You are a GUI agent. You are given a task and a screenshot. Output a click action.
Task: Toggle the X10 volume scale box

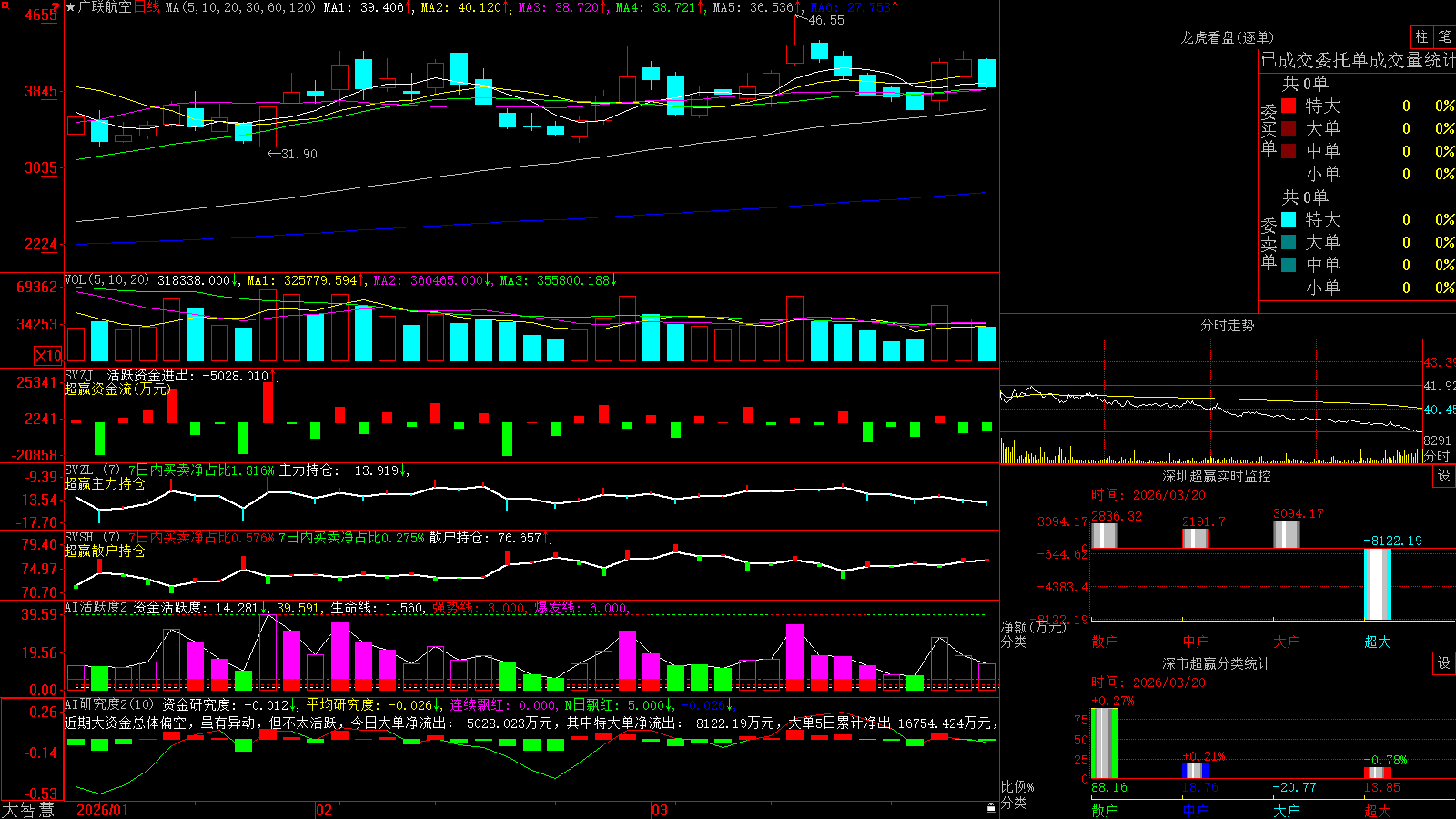pos(48,356)
